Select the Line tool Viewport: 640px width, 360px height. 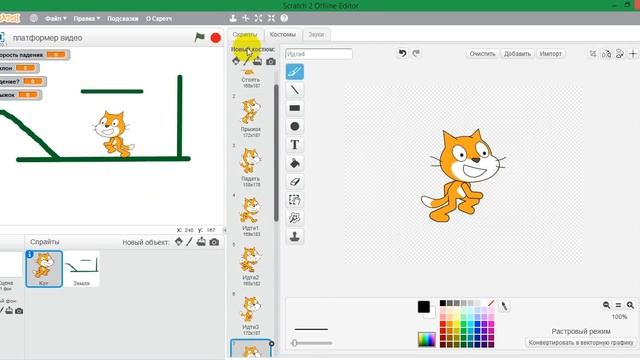tap(295, 90)
